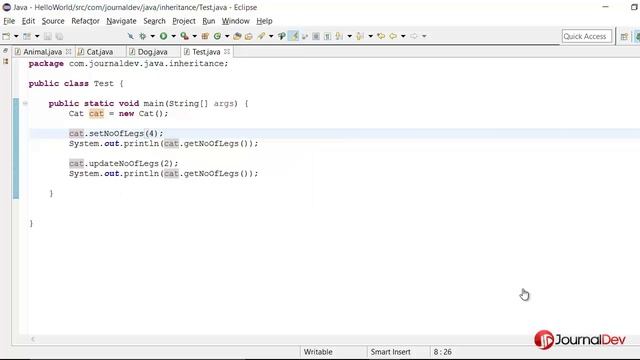Select the Test.java editor tab
The width and height of the screenshot is (640, 360).
coord(206,52)
